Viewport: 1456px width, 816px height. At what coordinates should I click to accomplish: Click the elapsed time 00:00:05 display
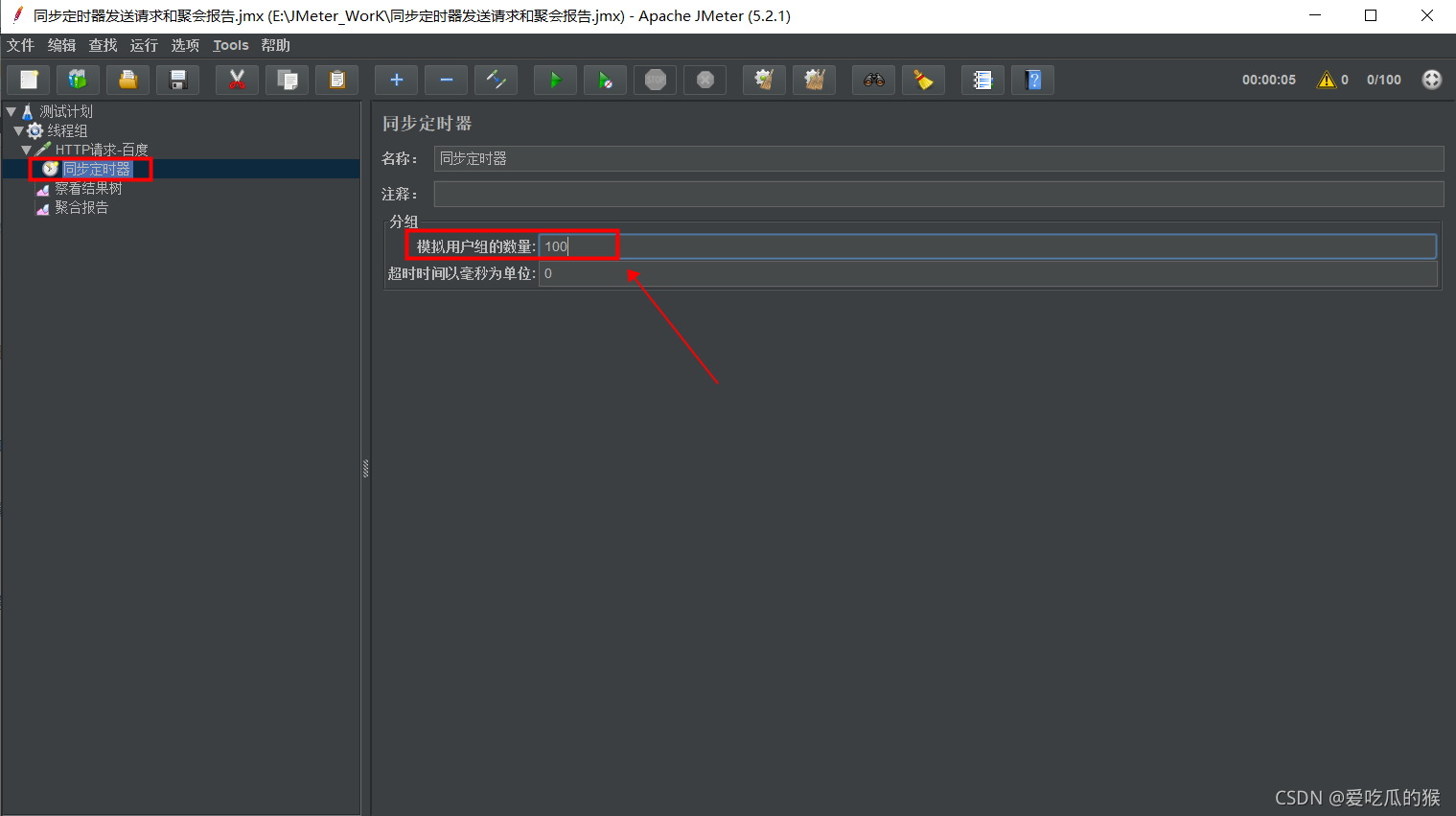point(1269,80)
